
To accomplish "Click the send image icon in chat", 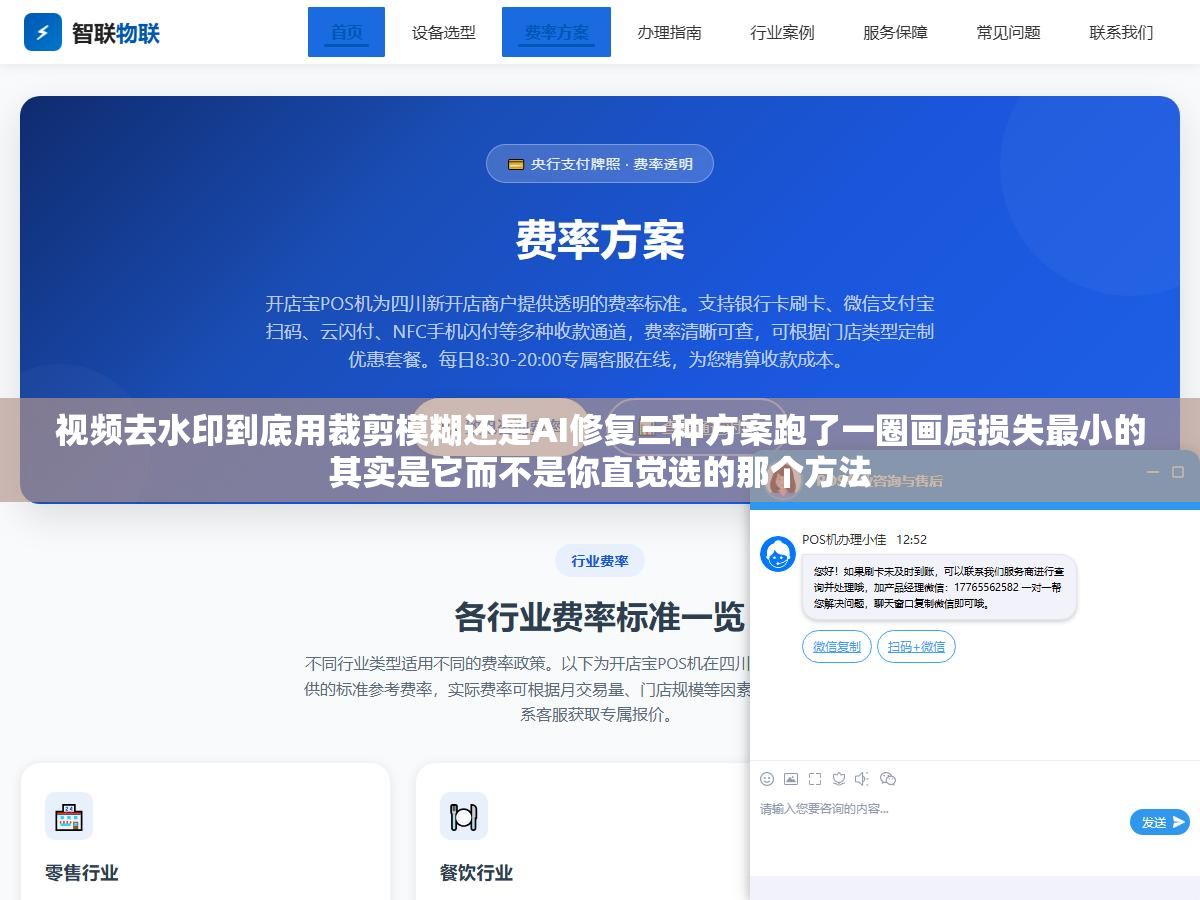I will (791, 779).
